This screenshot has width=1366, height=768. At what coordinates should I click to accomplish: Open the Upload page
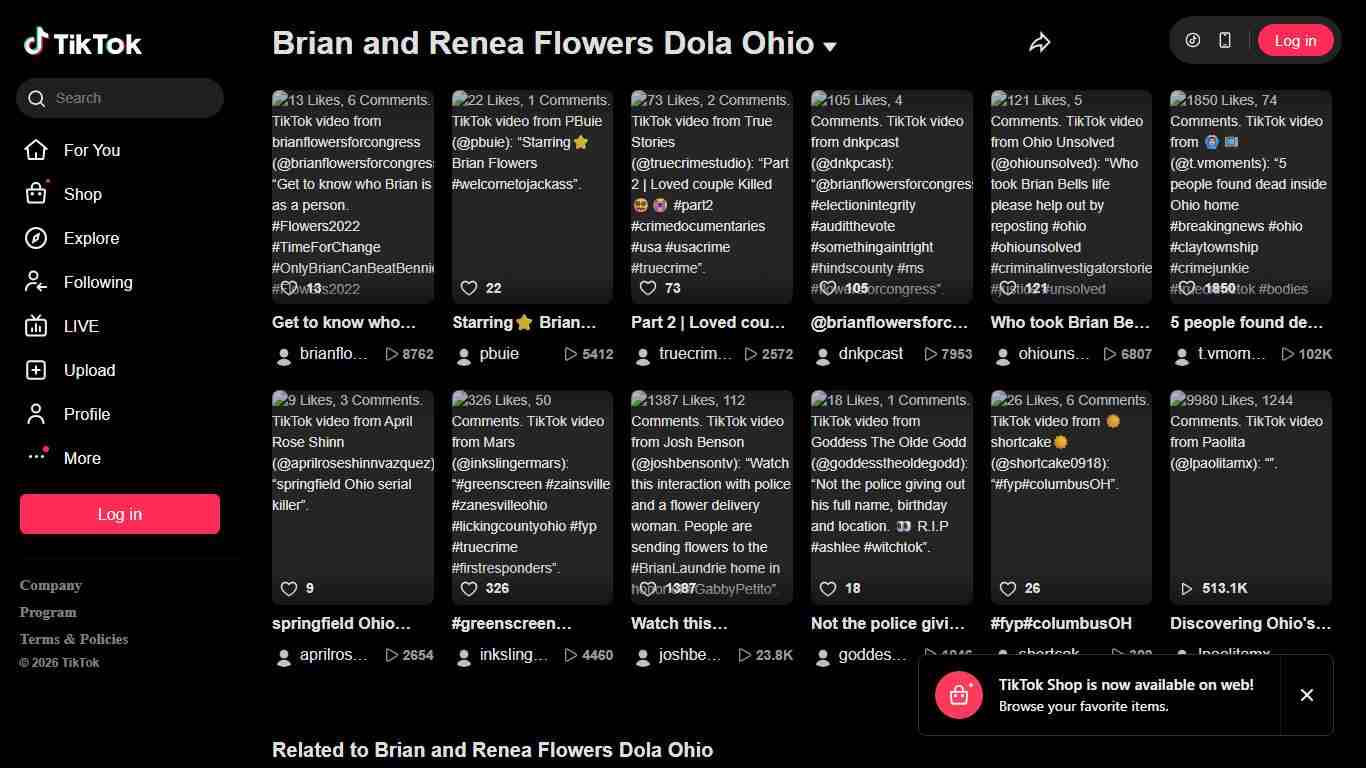(89, 370)
